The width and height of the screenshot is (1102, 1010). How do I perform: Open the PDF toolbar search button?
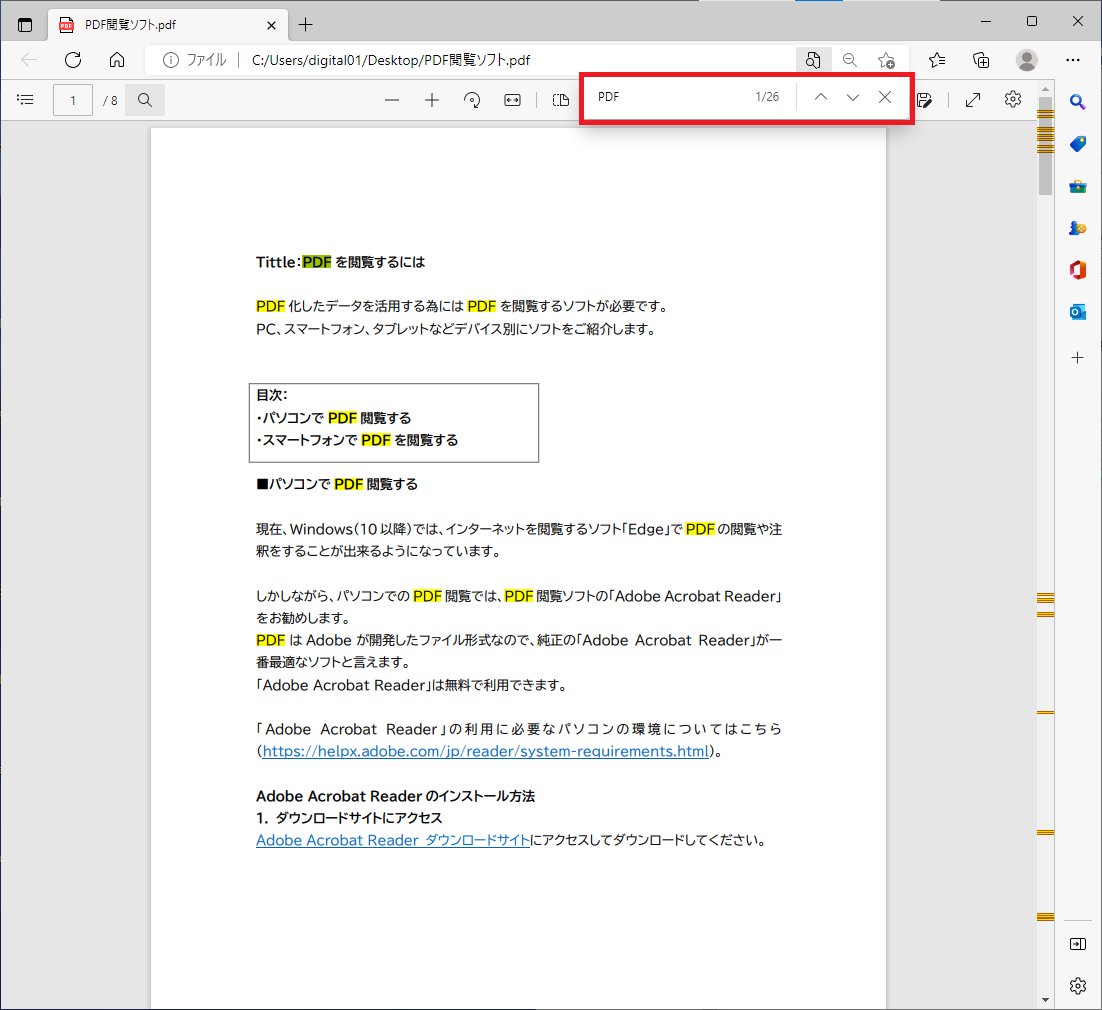pos(145,100)
